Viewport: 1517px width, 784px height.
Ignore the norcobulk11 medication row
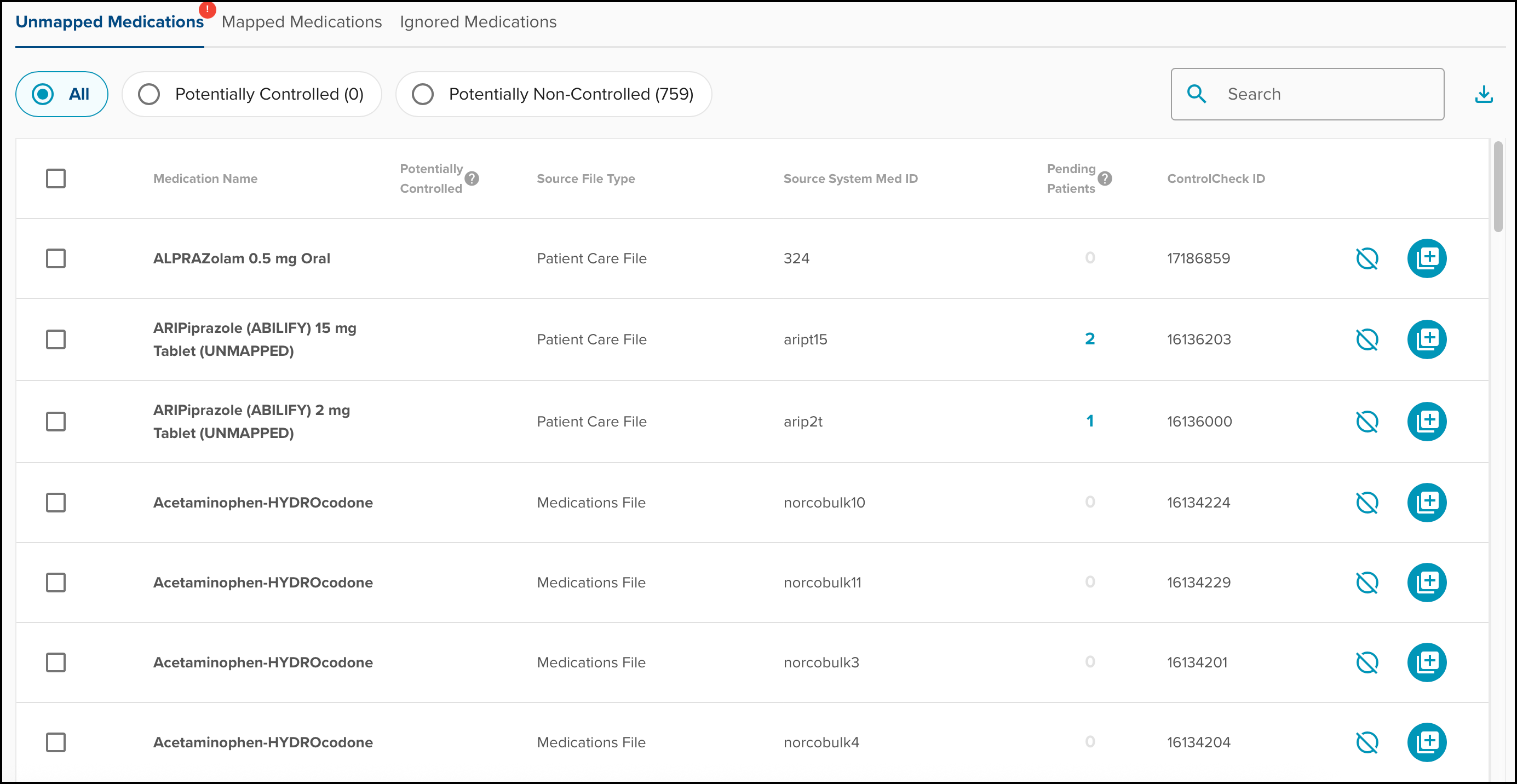tap(1366, 583)
